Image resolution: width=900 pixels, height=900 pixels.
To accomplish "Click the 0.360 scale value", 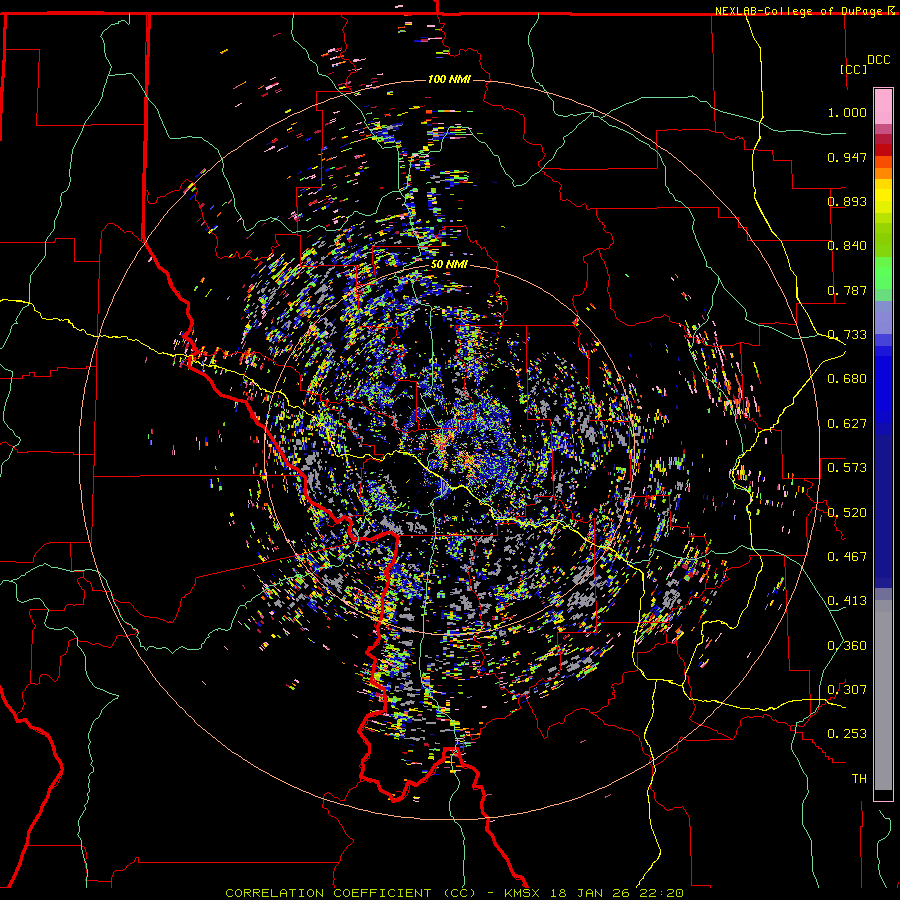I will pyautogui.click(x=847, y=646).
